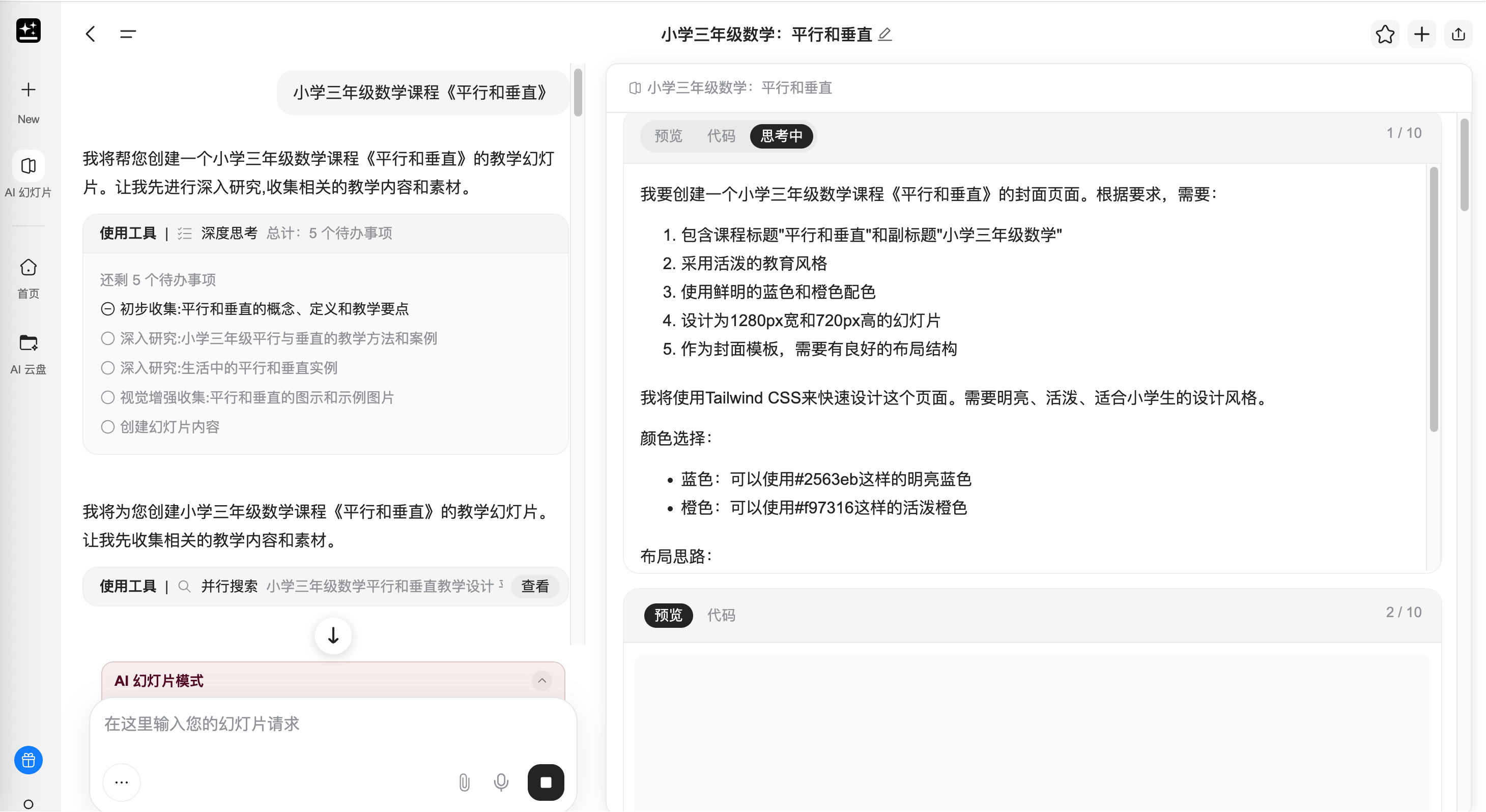Open AI 云盘 from the sidebar
The height and width of the screenshot is (812, 1486).
point(27,352)
